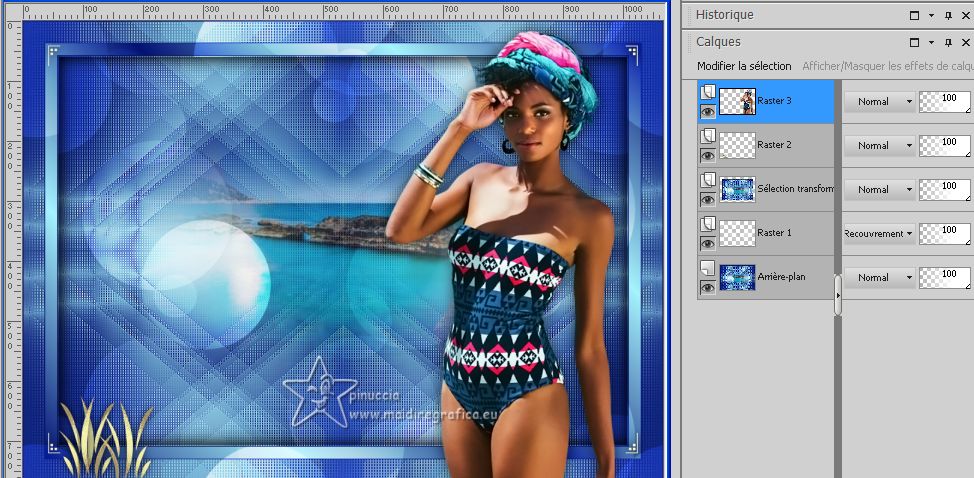Maximize the Historique panel
This screenshot has height=478, width=974.
914,16
